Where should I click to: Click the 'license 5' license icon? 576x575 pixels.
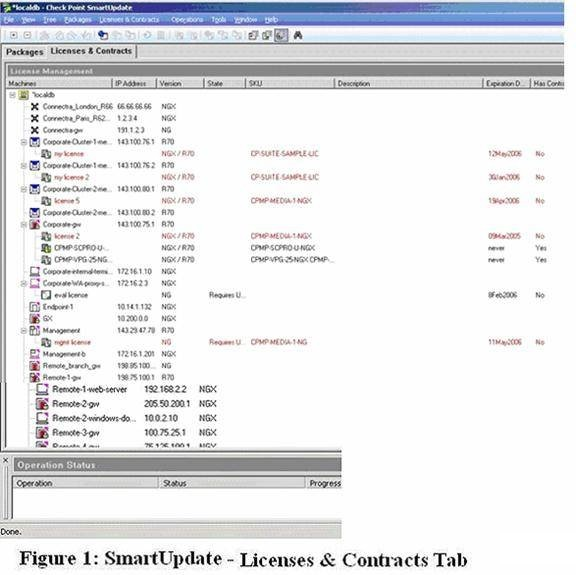tap(46, 201)
